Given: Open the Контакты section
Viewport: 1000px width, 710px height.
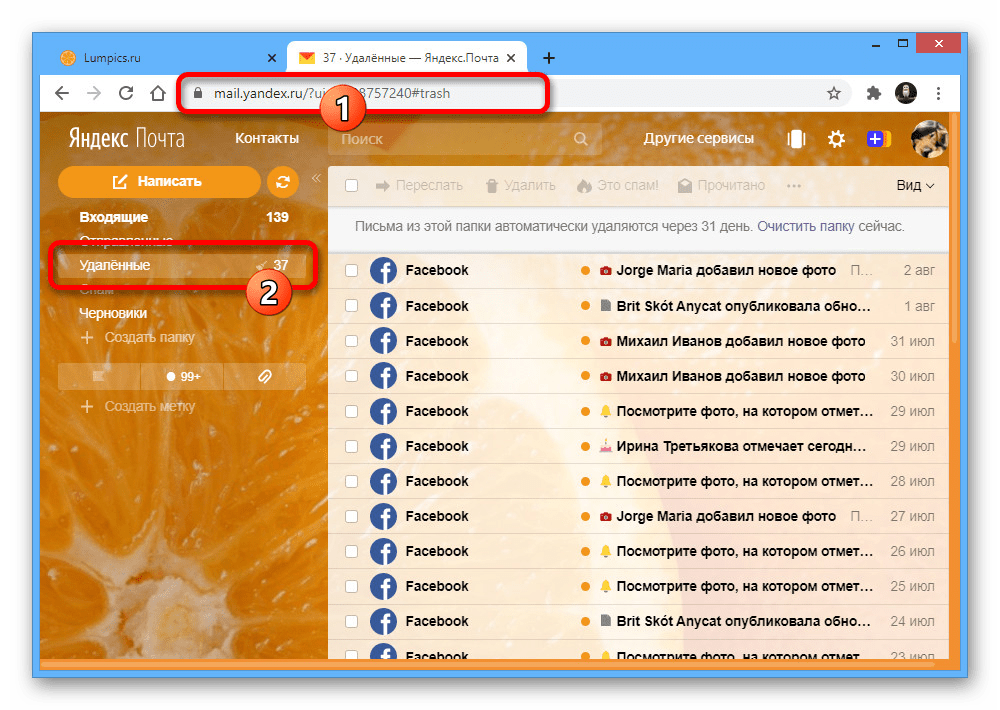Looking at the screenshot, I should 266,138.
